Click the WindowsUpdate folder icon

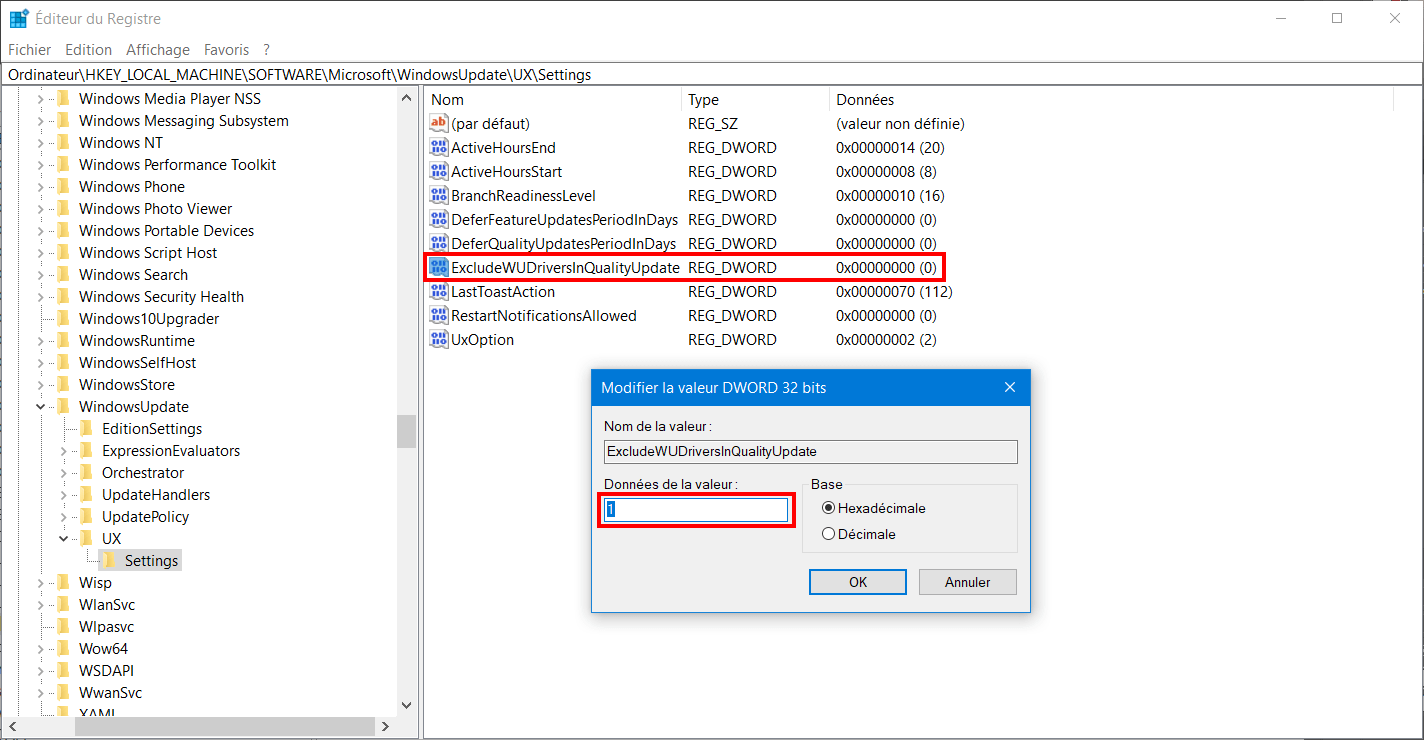click(64, 406)
